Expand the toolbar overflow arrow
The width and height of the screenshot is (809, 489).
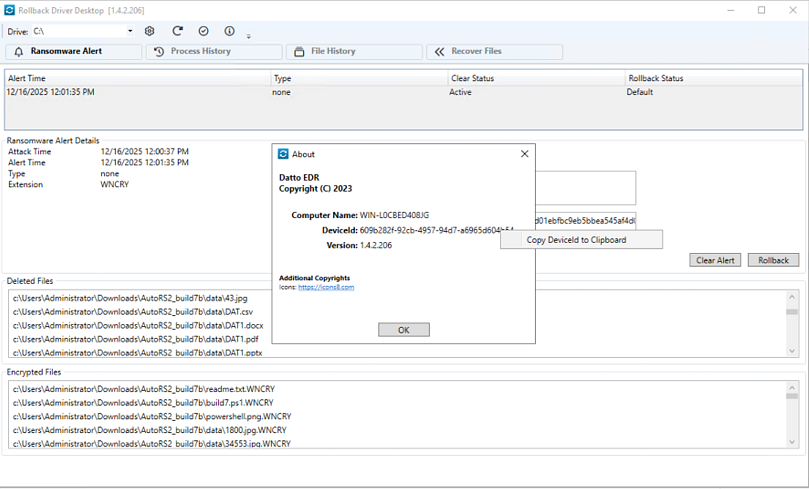[248, 37]
